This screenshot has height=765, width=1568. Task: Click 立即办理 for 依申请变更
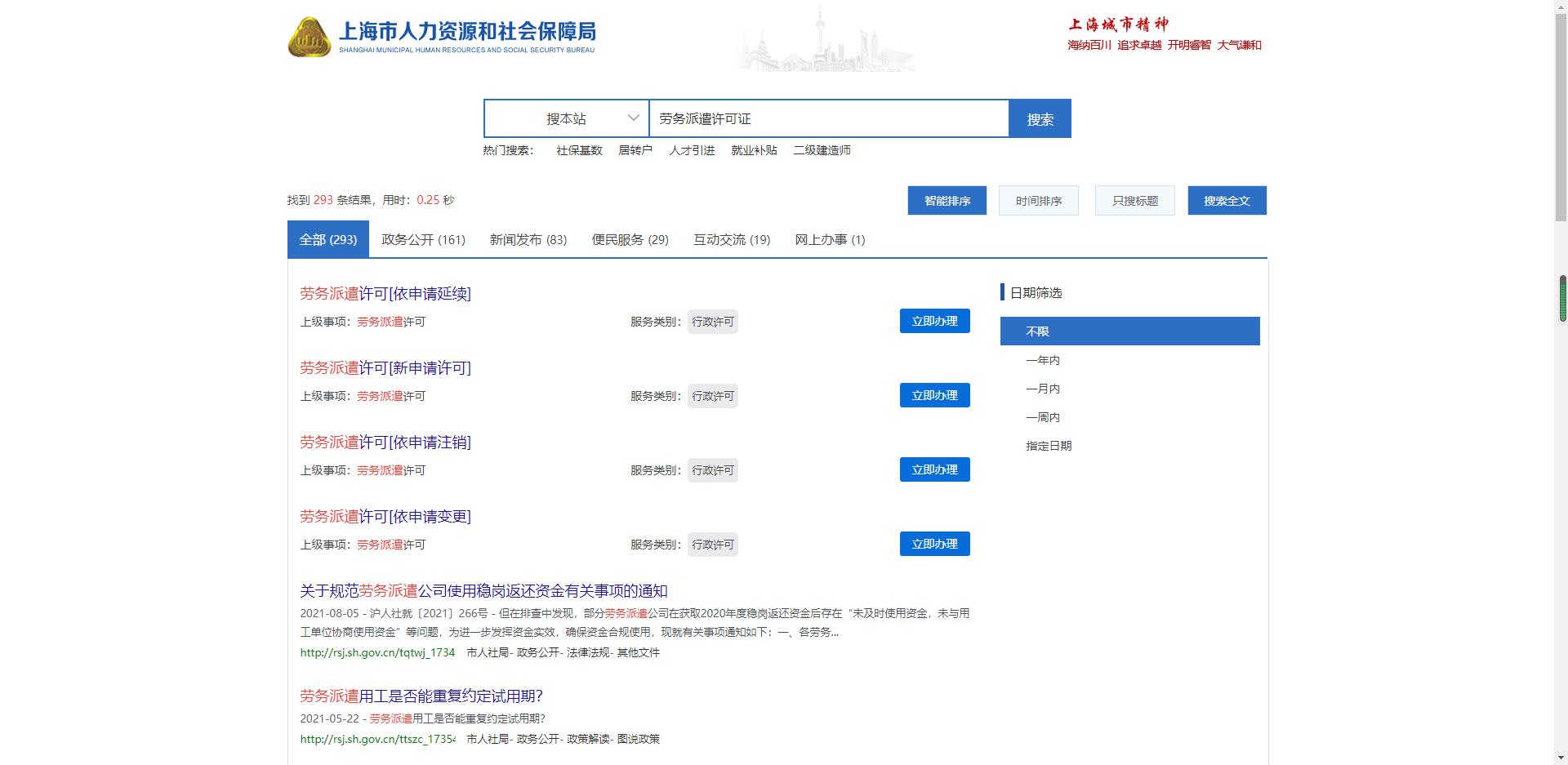[935, 544]
